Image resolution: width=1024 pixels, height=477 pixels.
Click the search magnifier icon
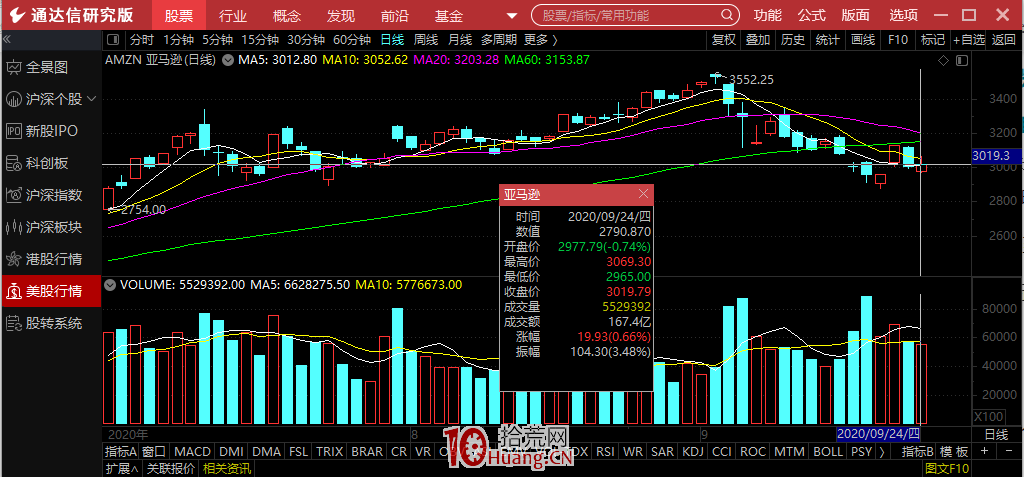pyautogui.click(x=726, y=15)
